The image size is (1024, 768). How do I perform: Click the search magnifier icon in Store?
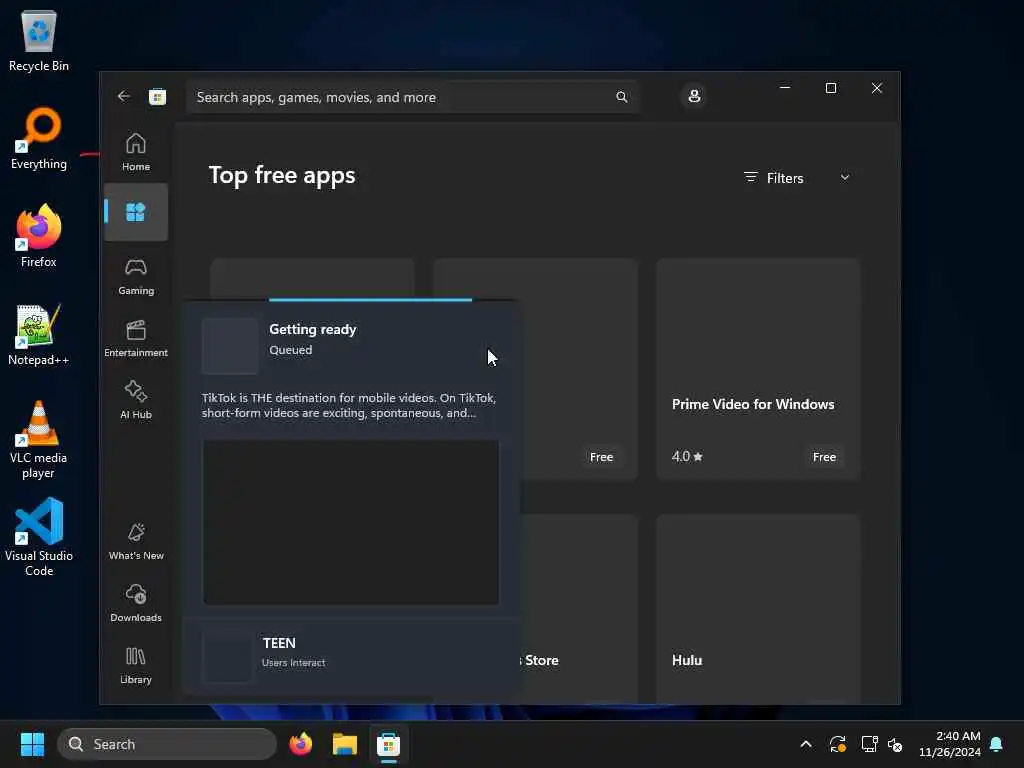(621, 97)
